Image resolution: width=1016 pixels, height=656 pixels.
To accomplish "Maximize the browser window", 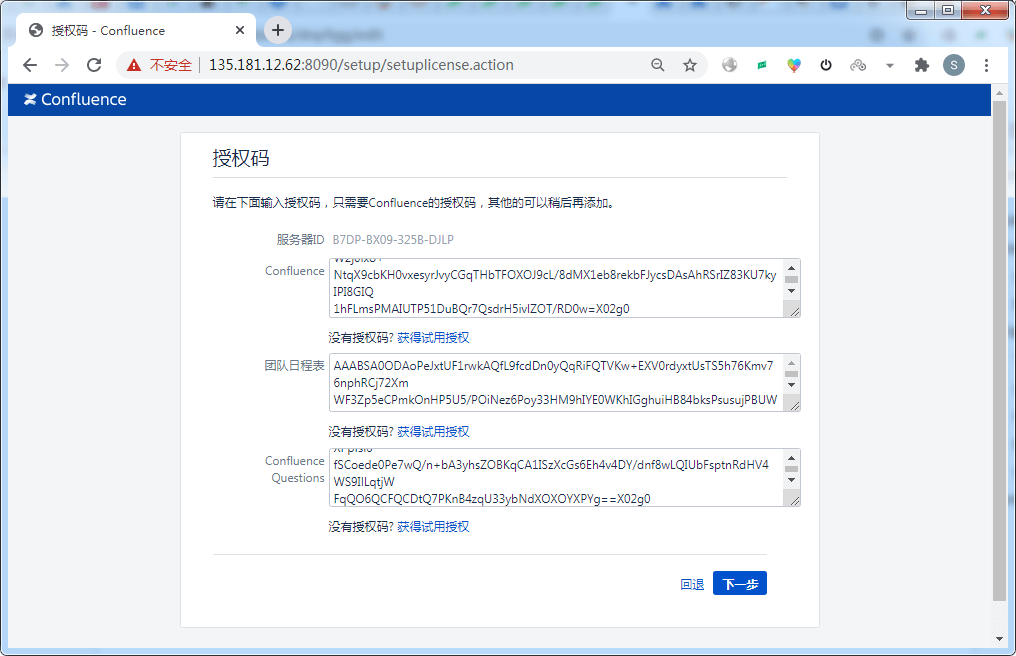I will [948, 10].
